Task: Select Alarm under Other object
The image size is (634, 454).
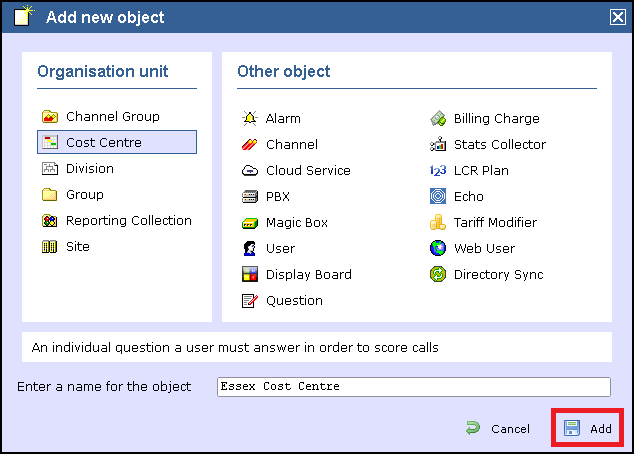Action: pos(283,118)
